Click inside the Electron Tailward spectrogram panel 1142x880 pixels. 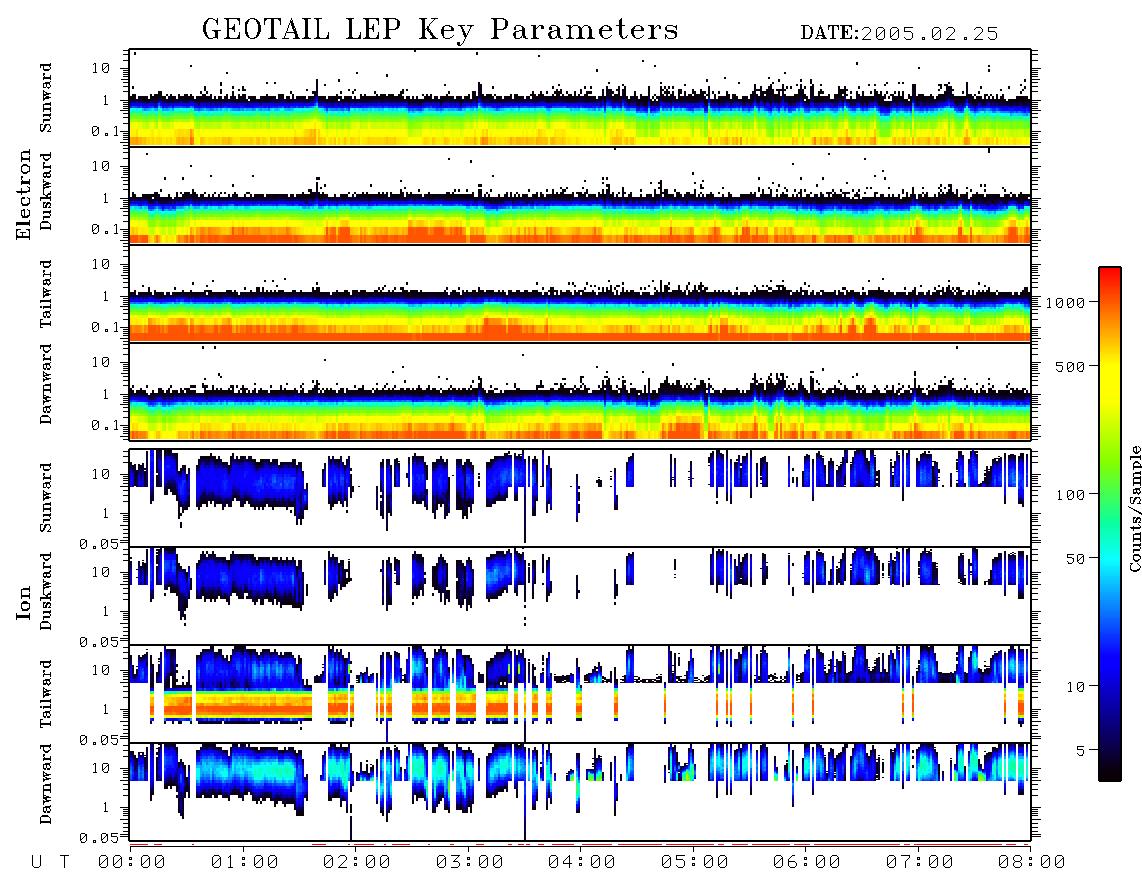click(580, 294)
